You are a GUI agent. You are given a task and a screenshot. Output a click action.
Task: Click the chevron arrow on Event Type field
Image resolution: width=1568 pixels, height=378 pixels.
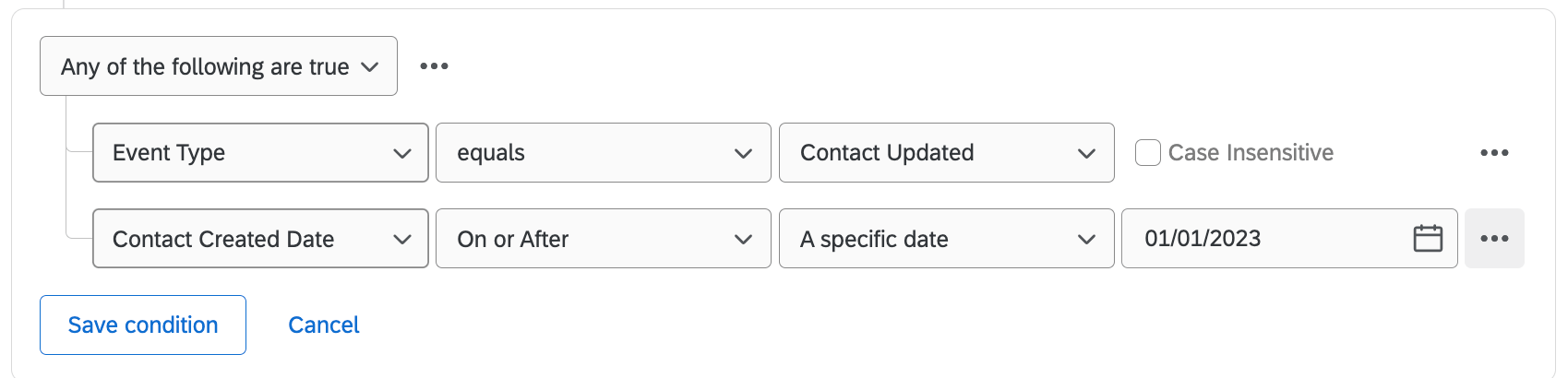(x=402, y=153)
